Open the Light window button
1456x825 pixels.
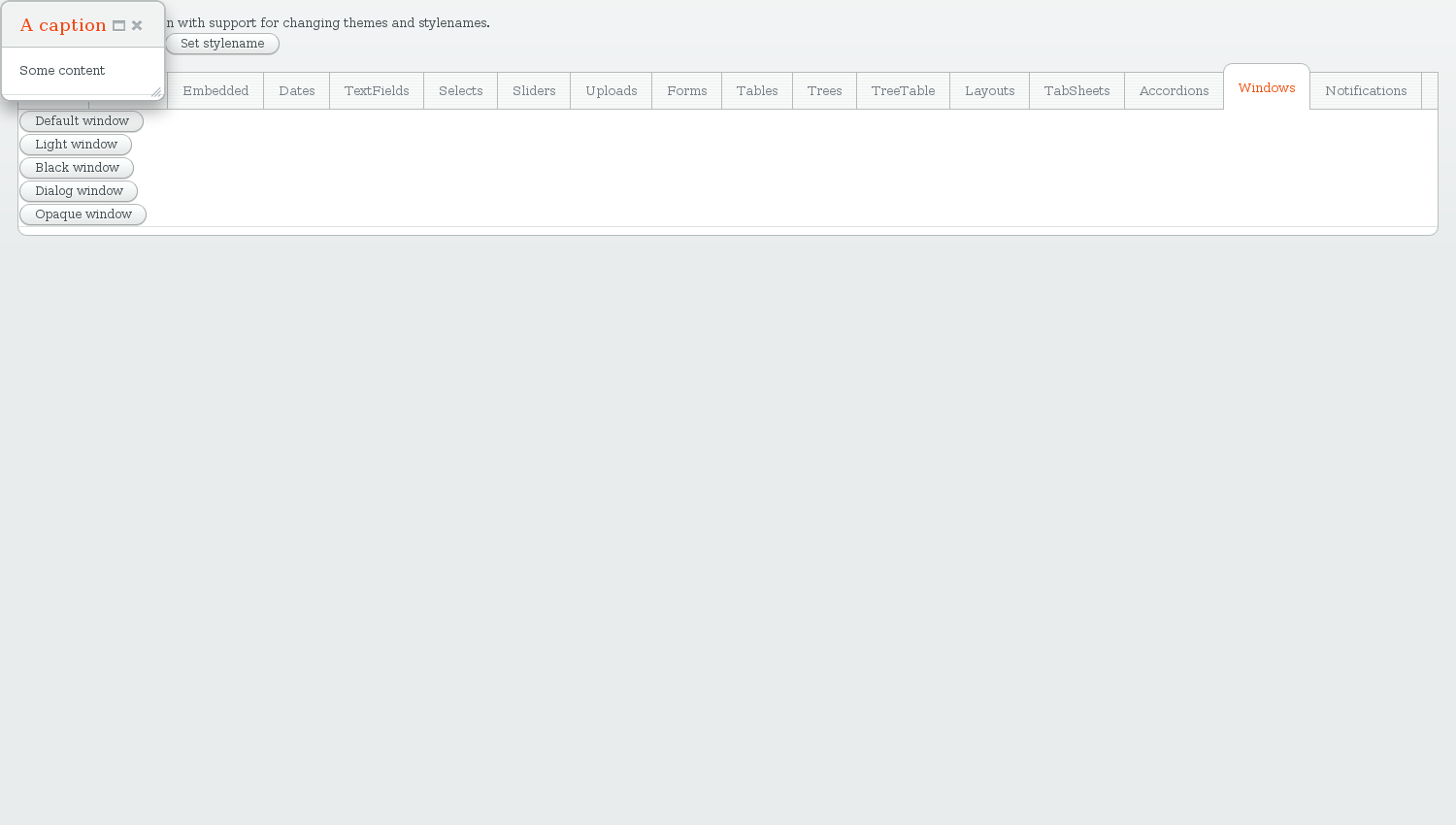[76, 145]
